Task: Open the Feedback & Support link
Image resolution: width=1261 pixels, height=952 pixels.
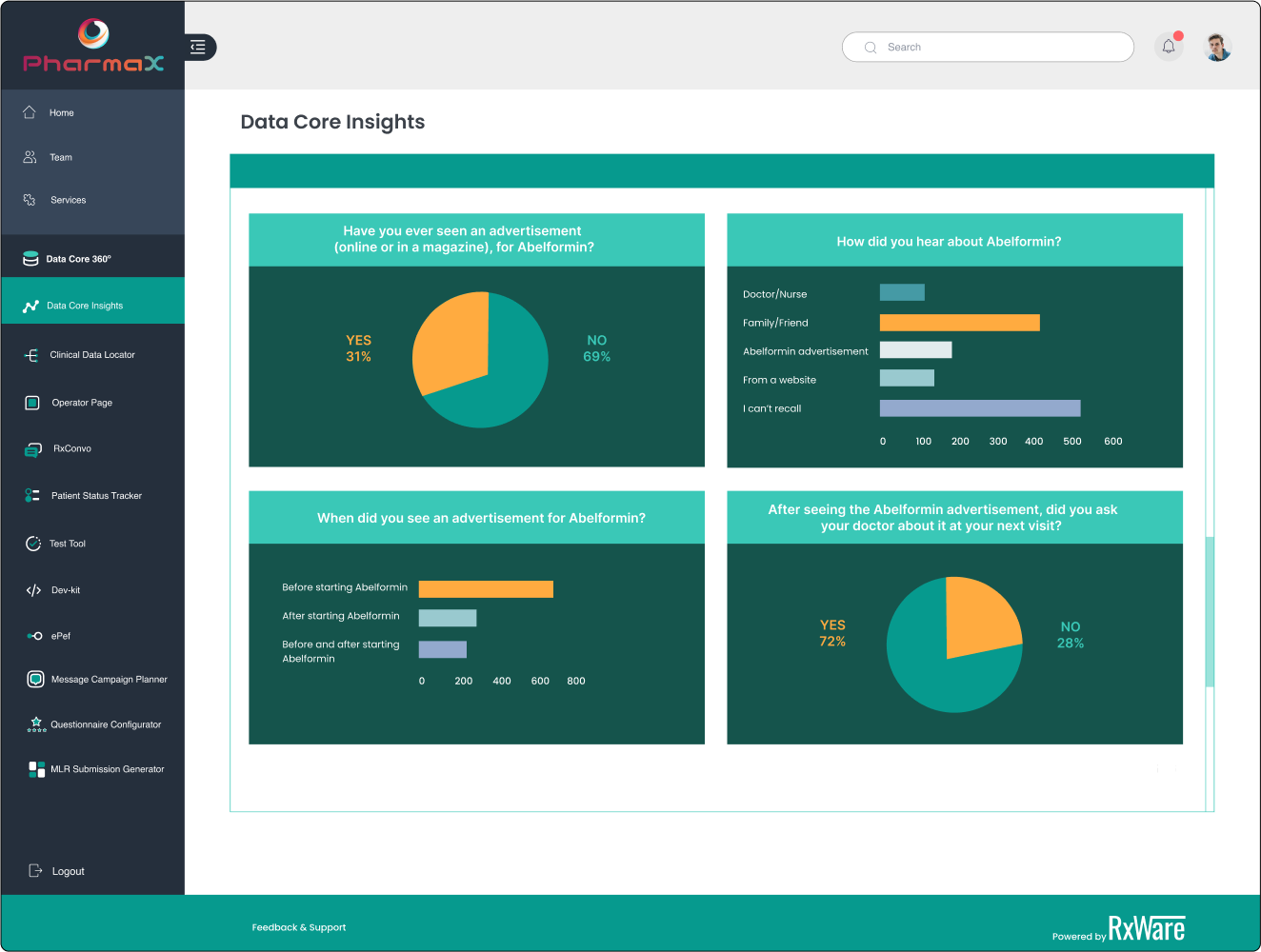Action: 299,927
